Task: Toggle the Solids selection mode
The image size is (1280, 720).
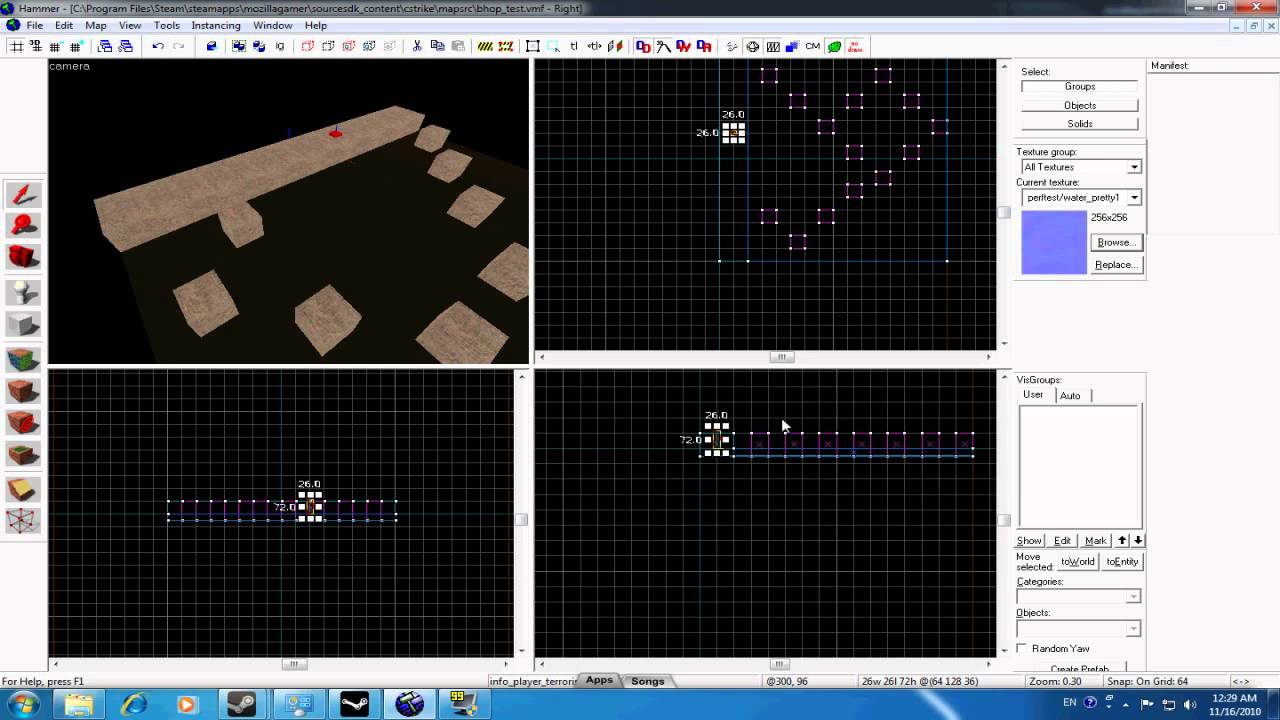Action: coord(1080,124)
